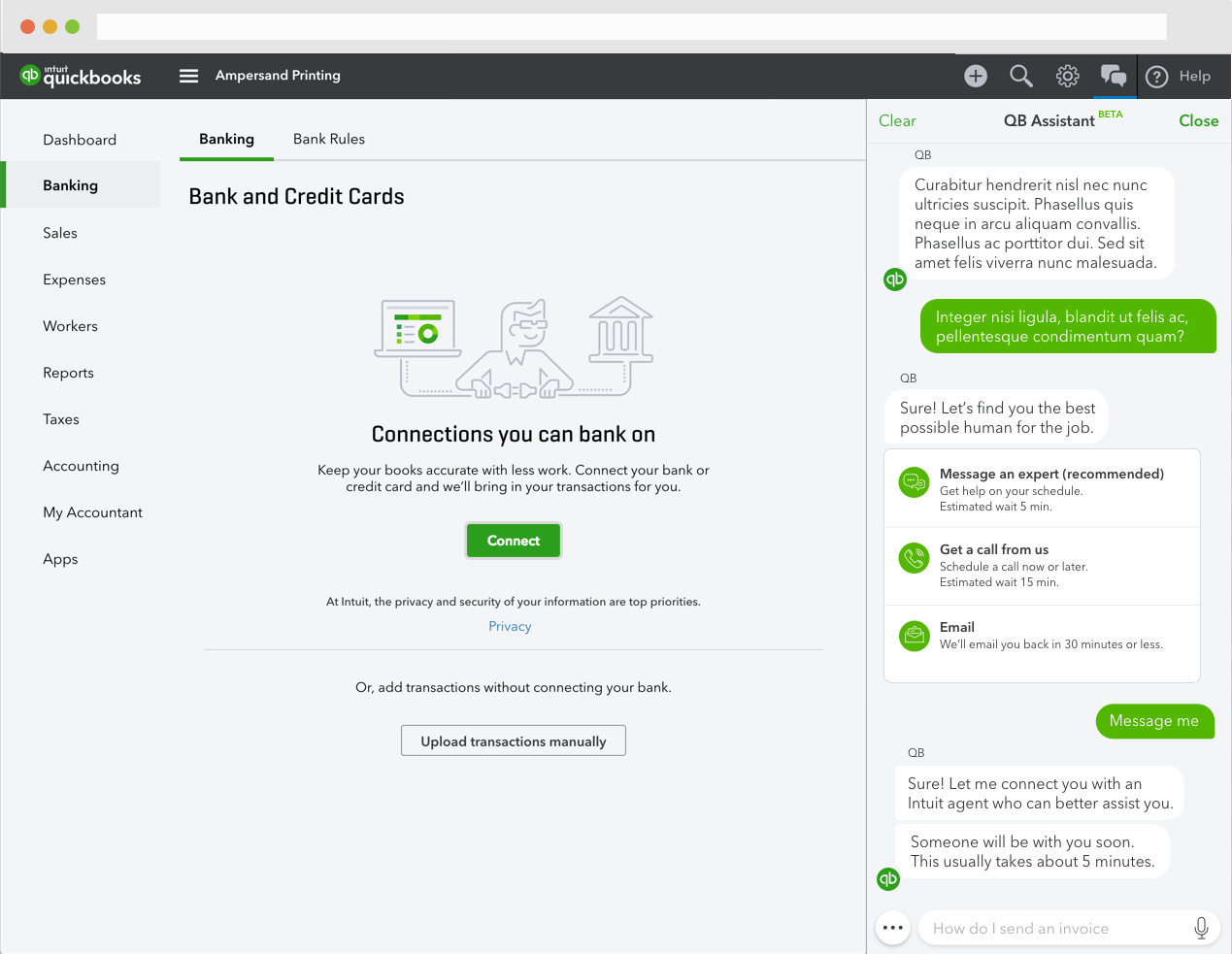Open Apps in the sidebar

pyautogui.click(x=60, y=559)
